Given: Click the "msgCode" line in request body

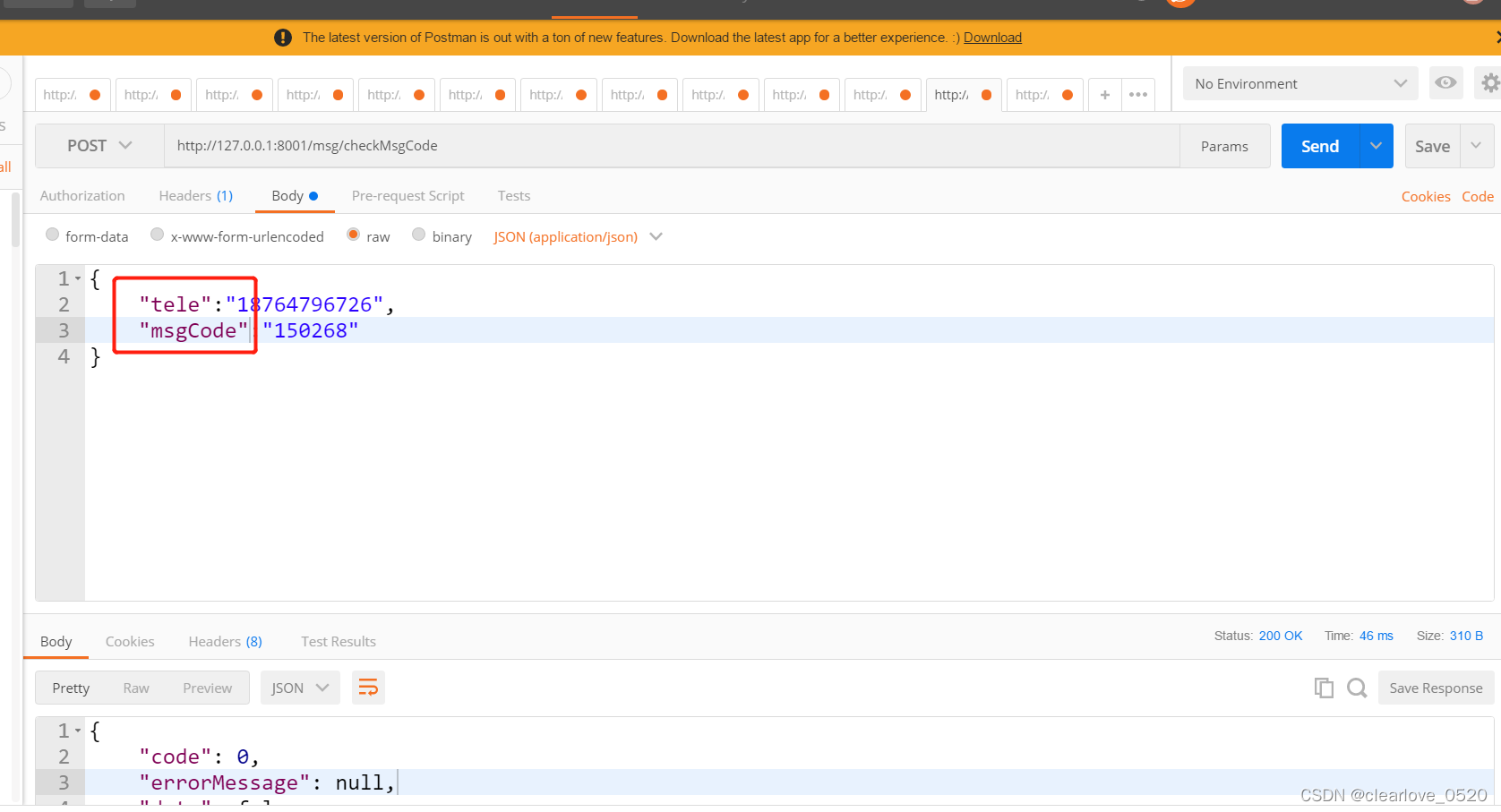Looking at the screenshot, I should tap(789, 330).
